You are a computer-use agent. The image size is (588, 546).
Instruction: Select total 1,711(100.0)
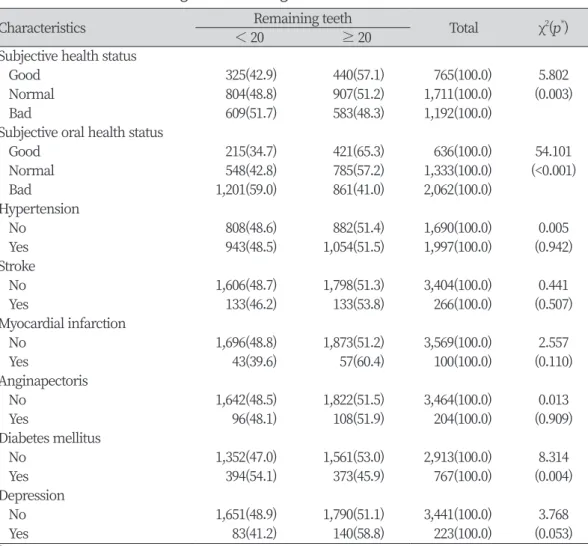pyautogui.click(x=458, y=94)
